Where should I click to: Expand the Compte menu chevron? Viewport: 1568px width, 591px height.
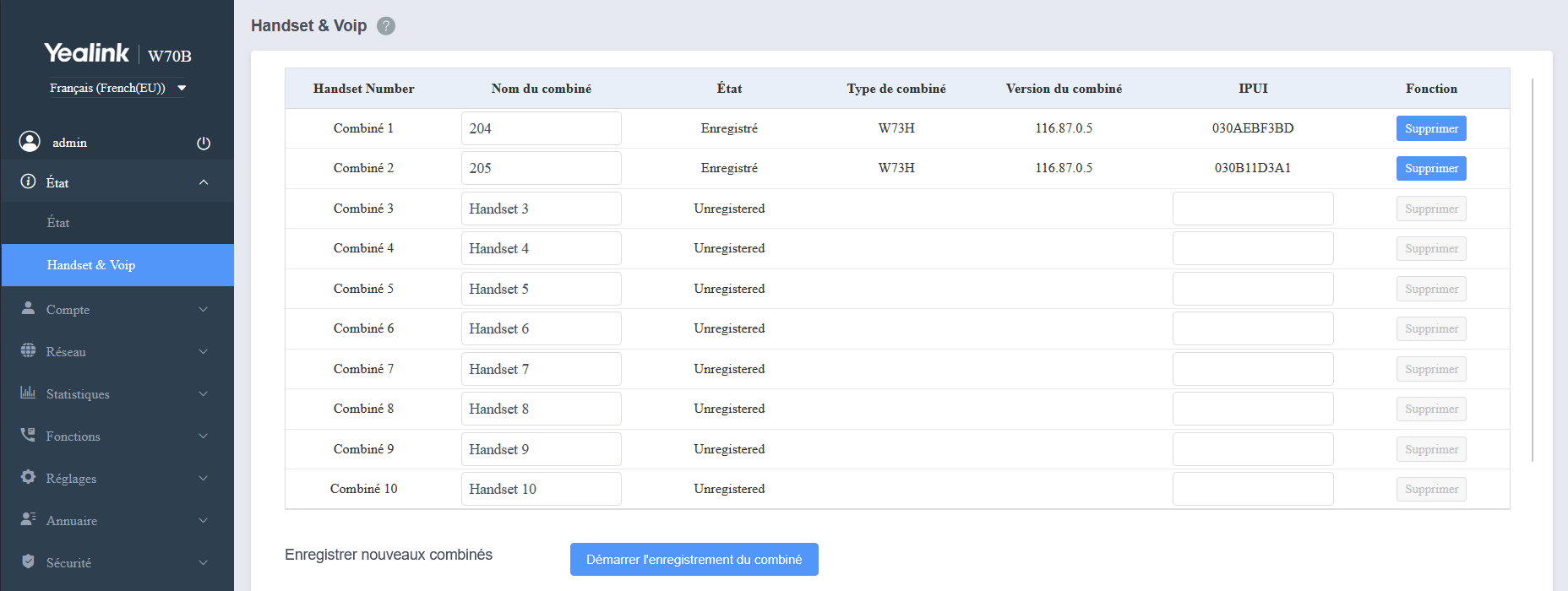tap(203, 310)
